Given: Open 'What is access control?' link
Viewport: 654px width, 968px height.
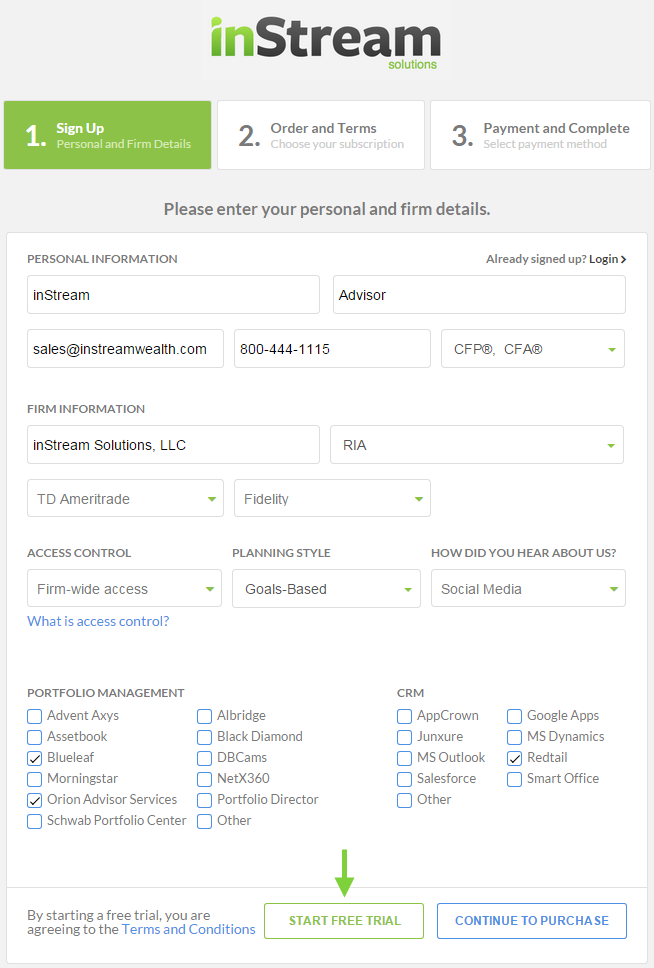Looking at the screenshot, I should coord(98,621).
